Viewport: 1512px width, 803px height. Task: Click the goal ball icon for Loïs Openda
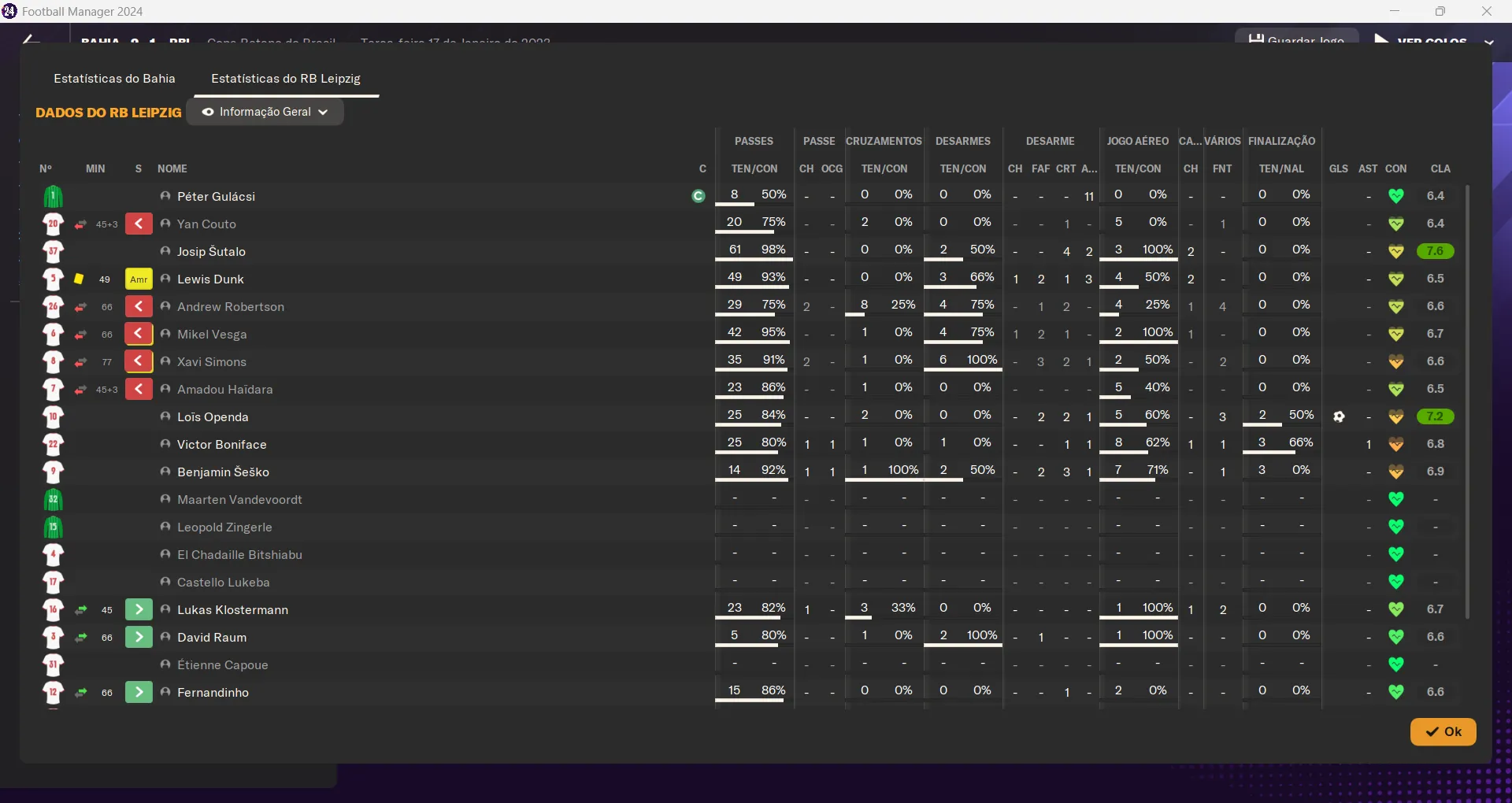(1339, 416)
